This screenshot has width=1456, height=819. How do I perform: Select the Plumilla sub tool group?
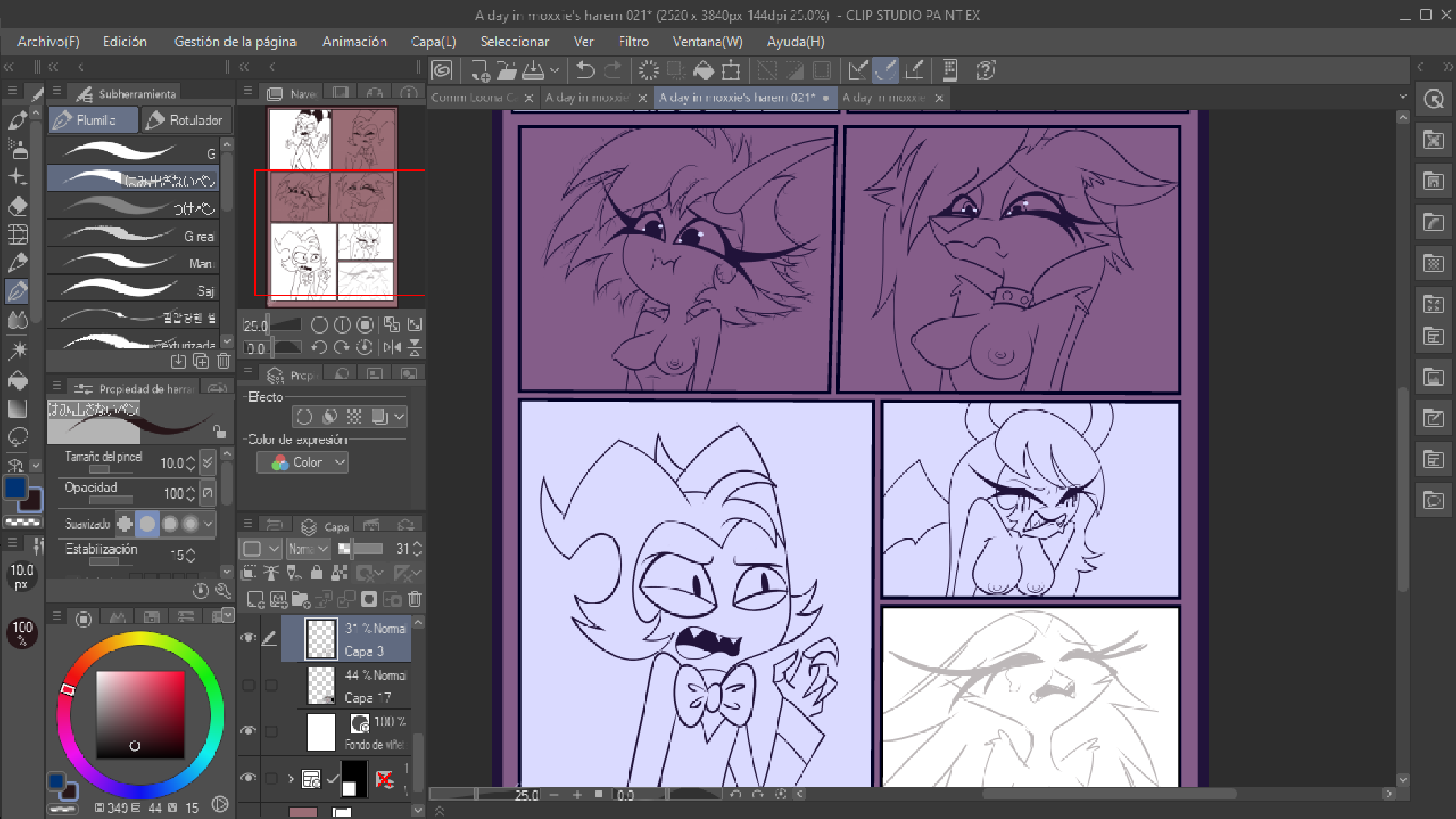coord(93,120)
